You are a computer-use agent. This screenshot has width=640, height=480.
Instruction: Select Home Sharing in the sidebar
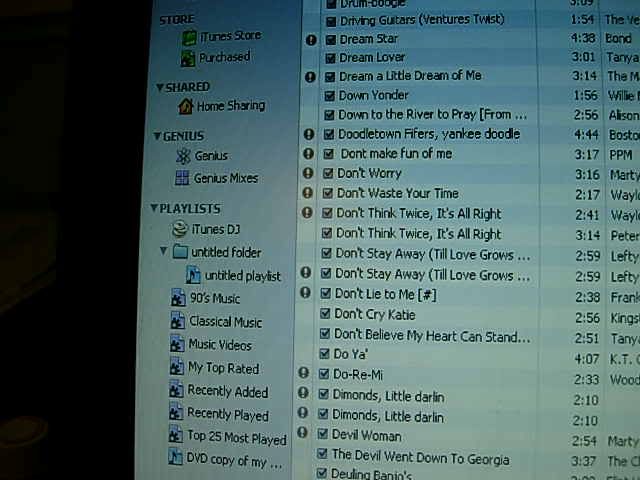(231, 106)
